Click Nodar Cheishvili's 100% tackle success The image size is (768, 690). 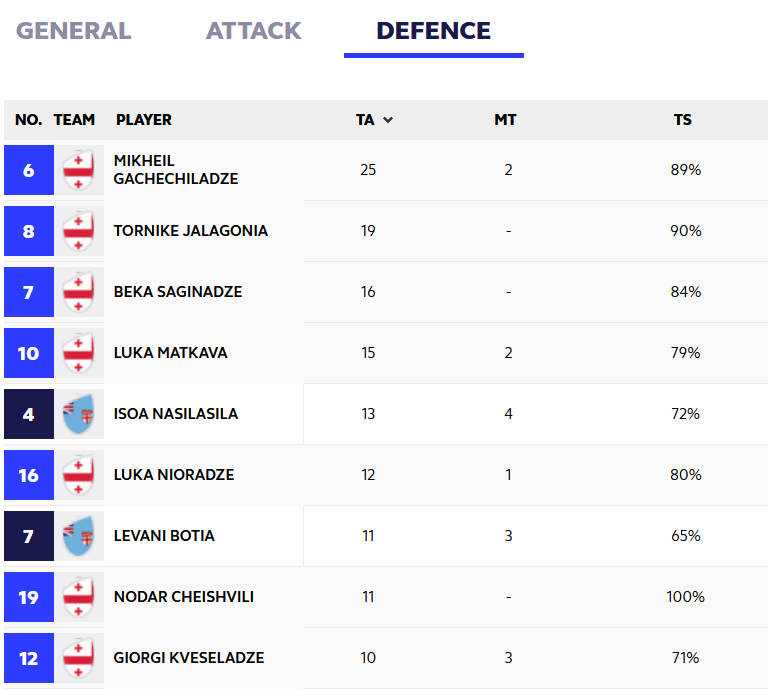[x=686, y=597]
